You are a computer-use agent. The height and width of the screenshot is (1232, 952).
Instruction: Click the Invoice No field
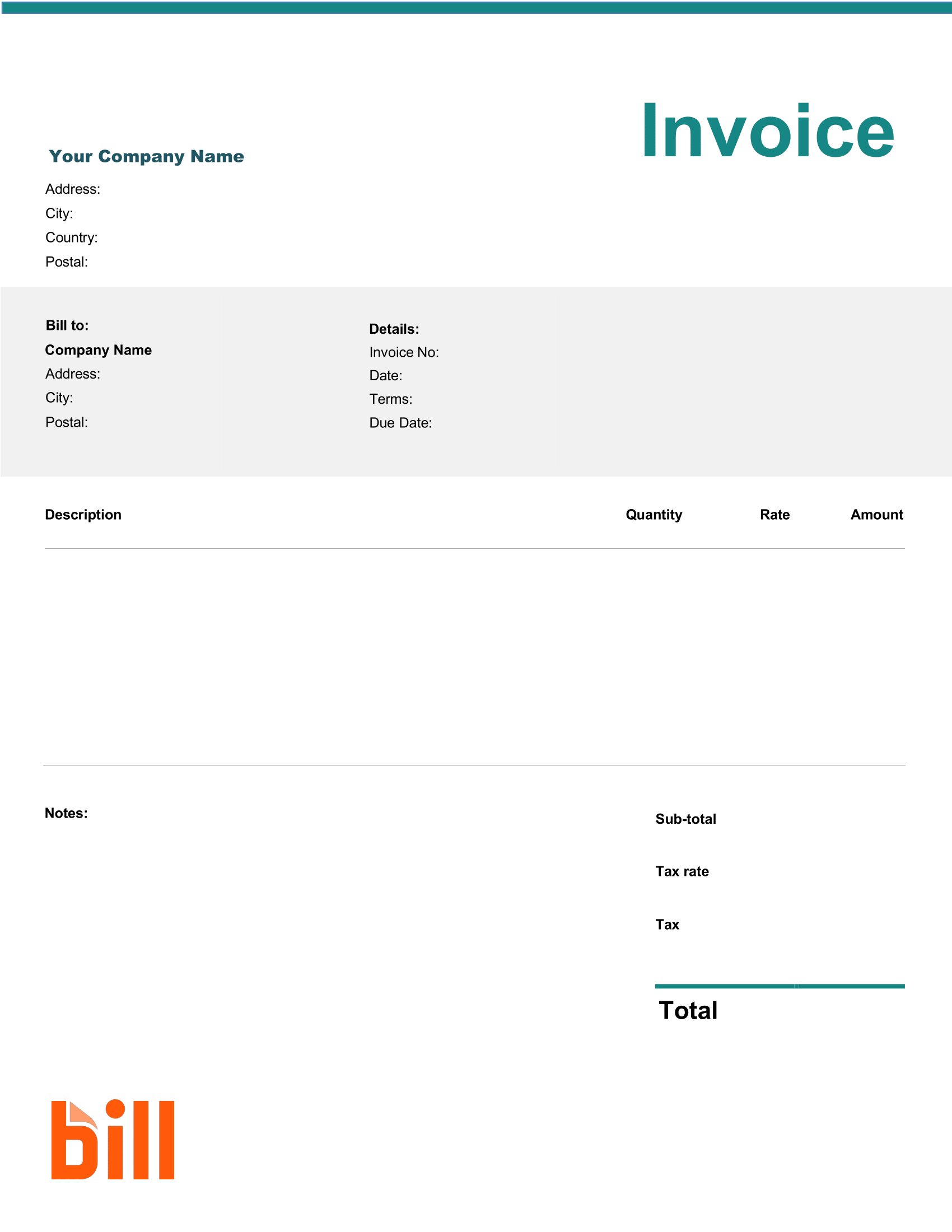(404, 352)
